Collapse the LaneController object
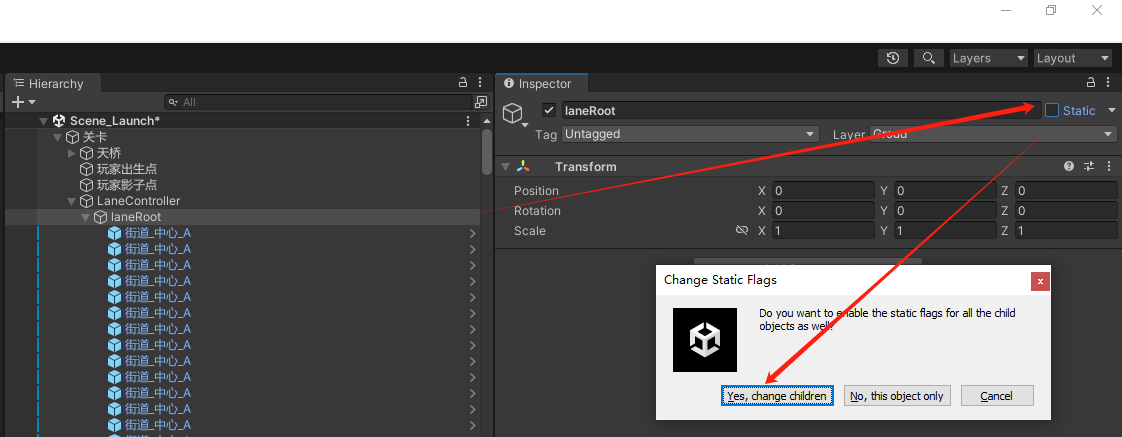This screenshot has height=437, width=1122. (72, 201)
